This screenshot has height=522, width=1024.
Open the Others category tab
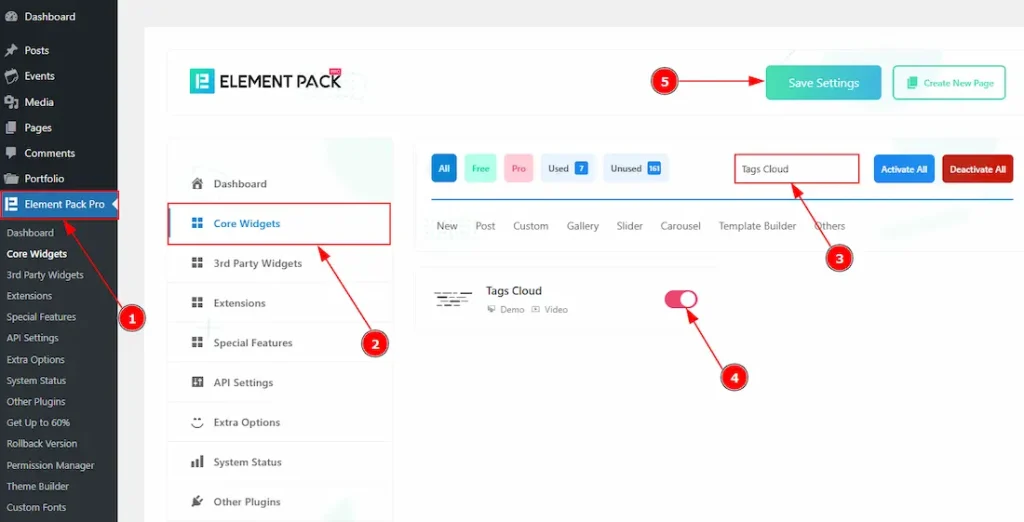[830, 226]
